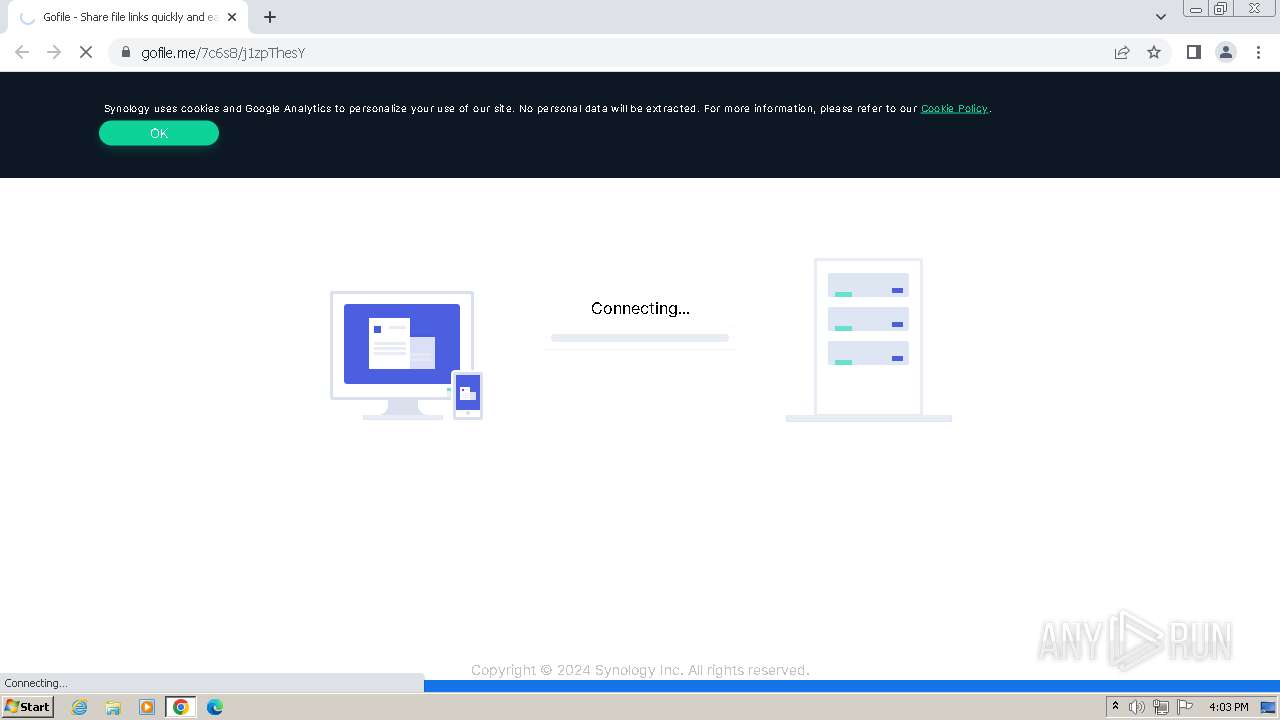The width and height of the screenshot is (1280, 720).
Task: Launch Internet Explorer from taskbar
Action: (x=80, y=707)
